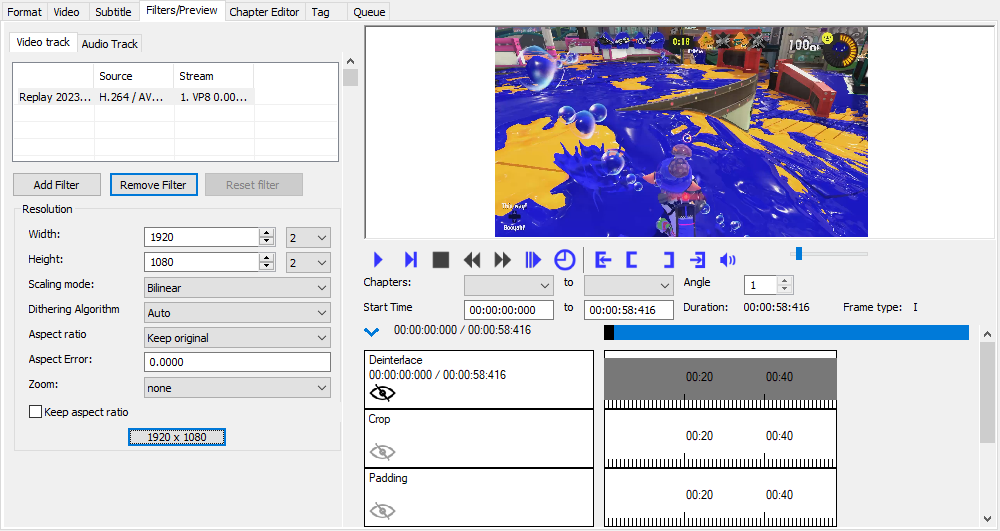Click the volume slider handle
Image resolution: width=1000 pixels, height=531 pixels.
tap(798, 253)
